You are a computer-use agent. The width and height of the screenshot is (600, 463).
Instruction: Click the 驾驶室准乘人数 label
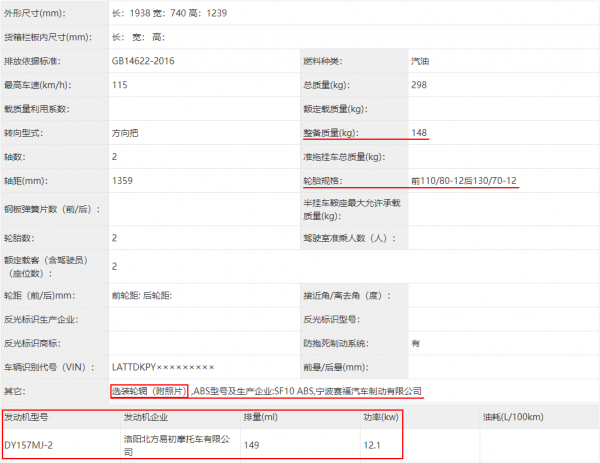click(349, 238)
